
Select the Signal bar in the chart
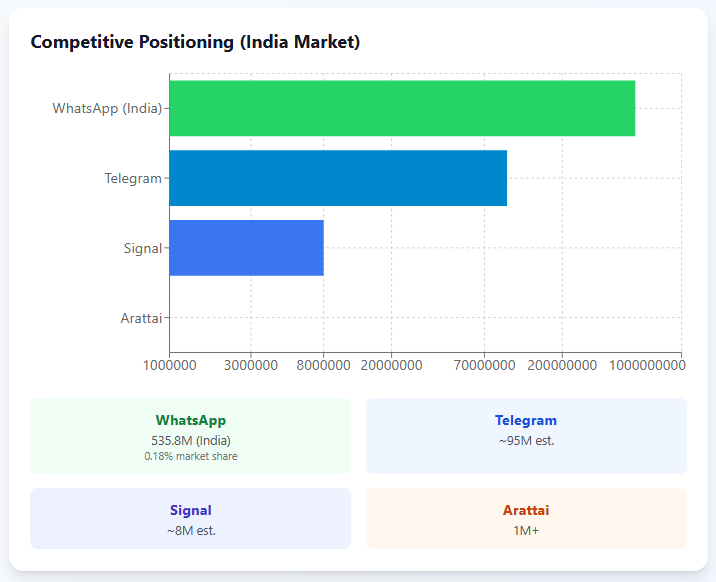[246, 248]
